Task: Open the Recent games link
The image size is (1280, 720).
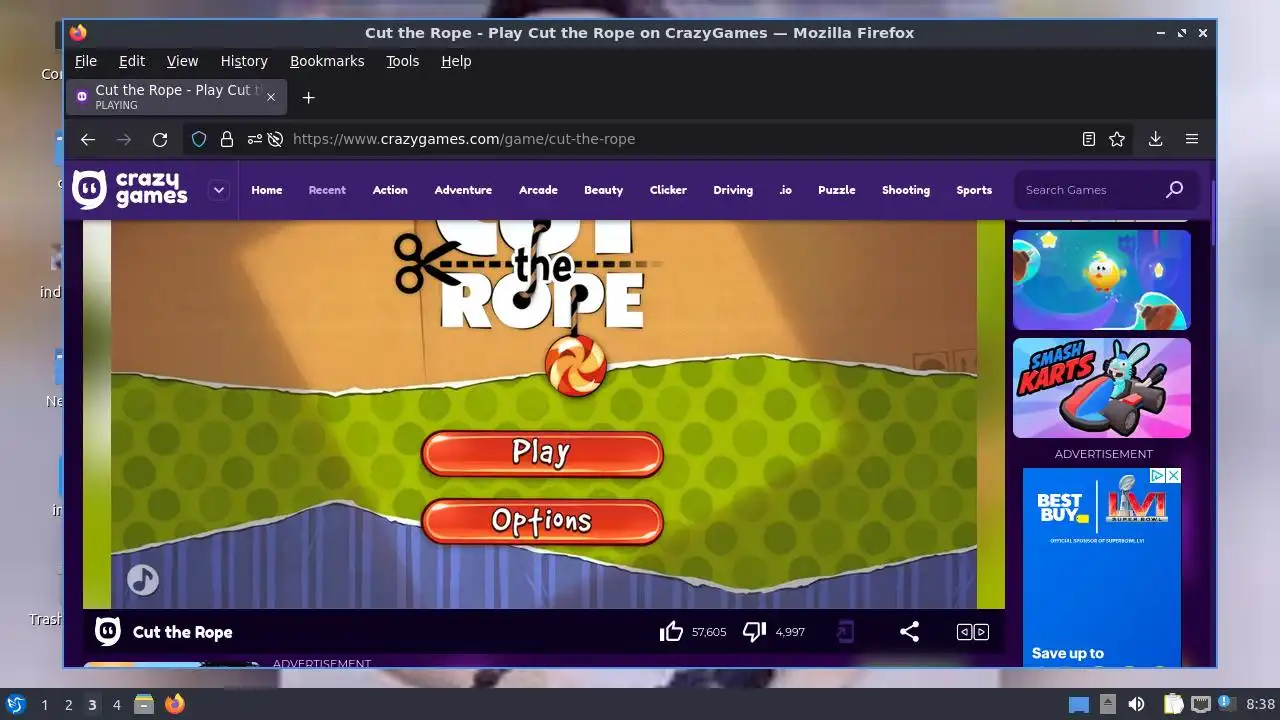Action: [x=327, y=190]
